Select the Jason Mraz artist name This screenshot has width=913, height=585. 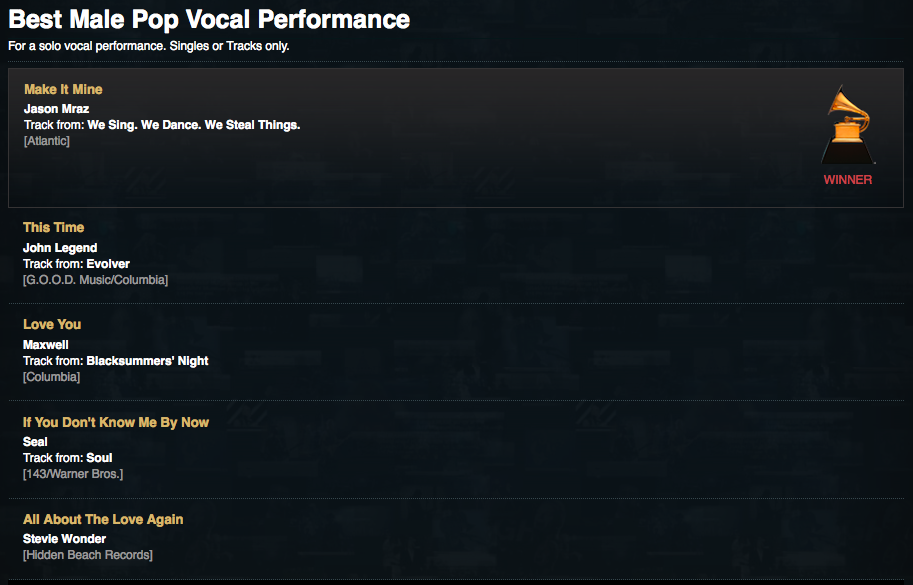tap(56, 109)
